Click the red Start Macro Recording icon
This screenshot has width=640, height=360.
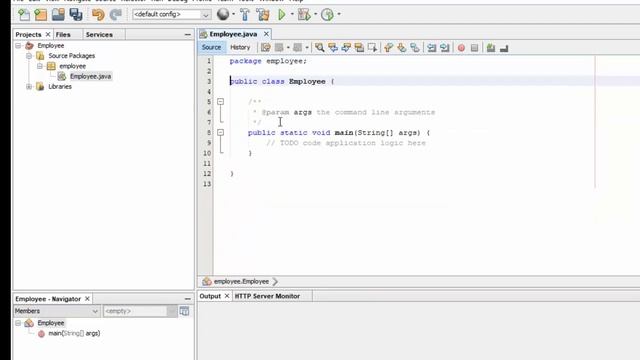click(x=461, y=48)
